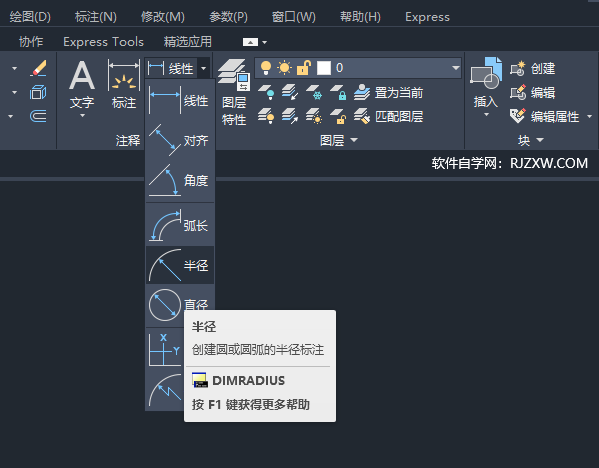Open the Window (窗口) menu
The image size is (599, 468).
pyautogui.click(x=293, y=17)
